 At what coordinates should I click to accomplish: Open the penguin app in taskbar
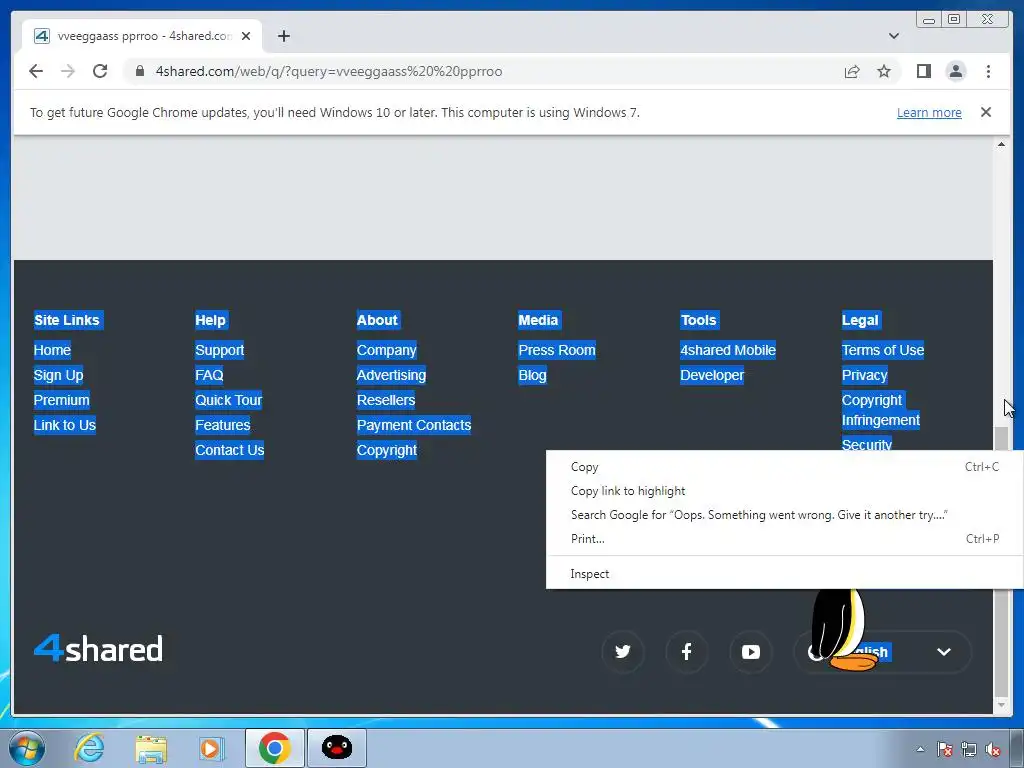point(337,748)
